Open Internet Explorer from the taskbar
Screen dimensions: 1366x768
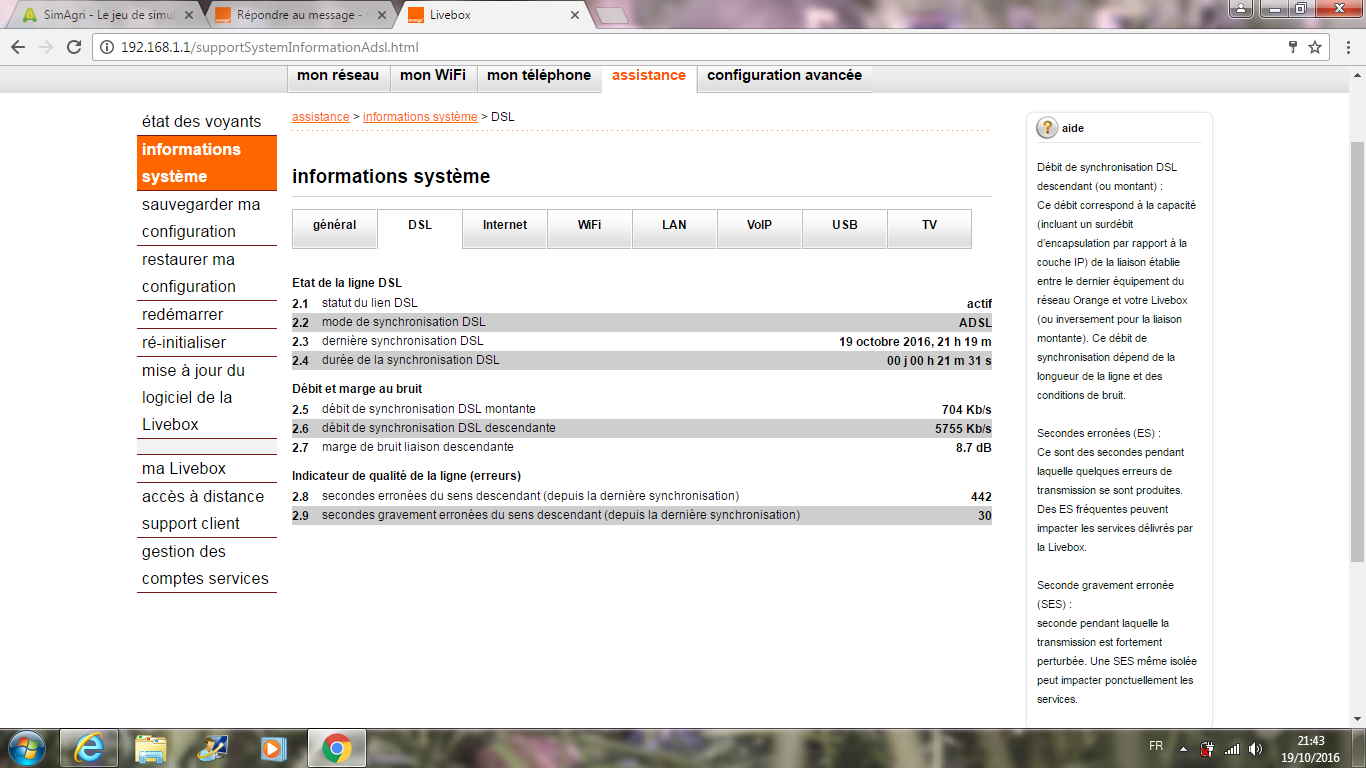click(x=89, y=747)
